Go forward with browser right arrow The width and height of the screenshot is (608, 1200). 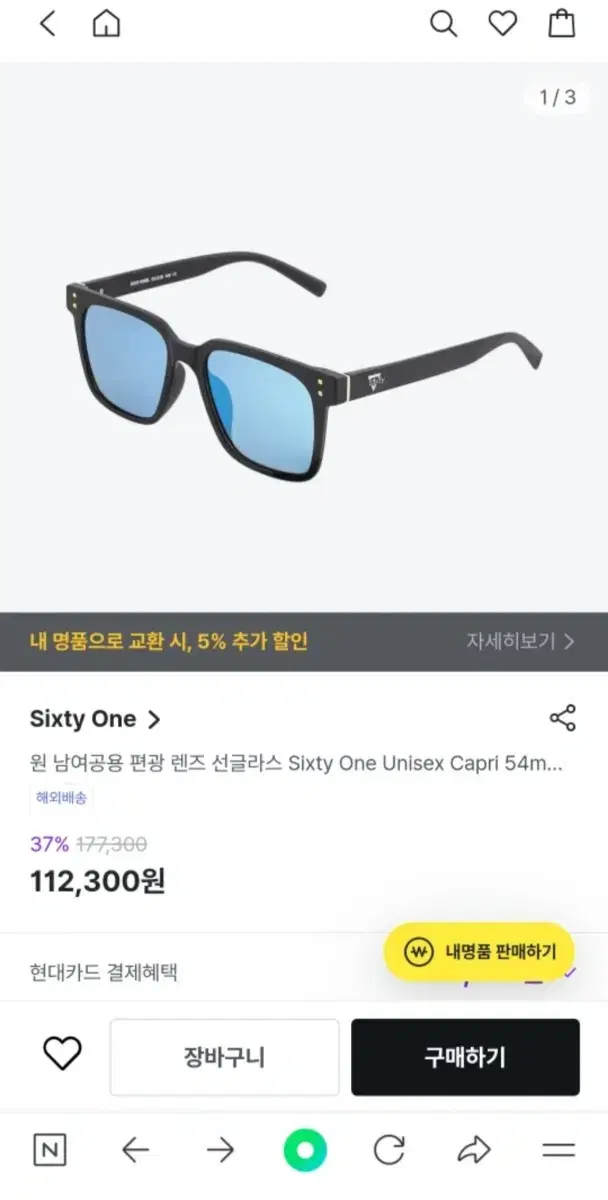click(x=220, y=1150)
